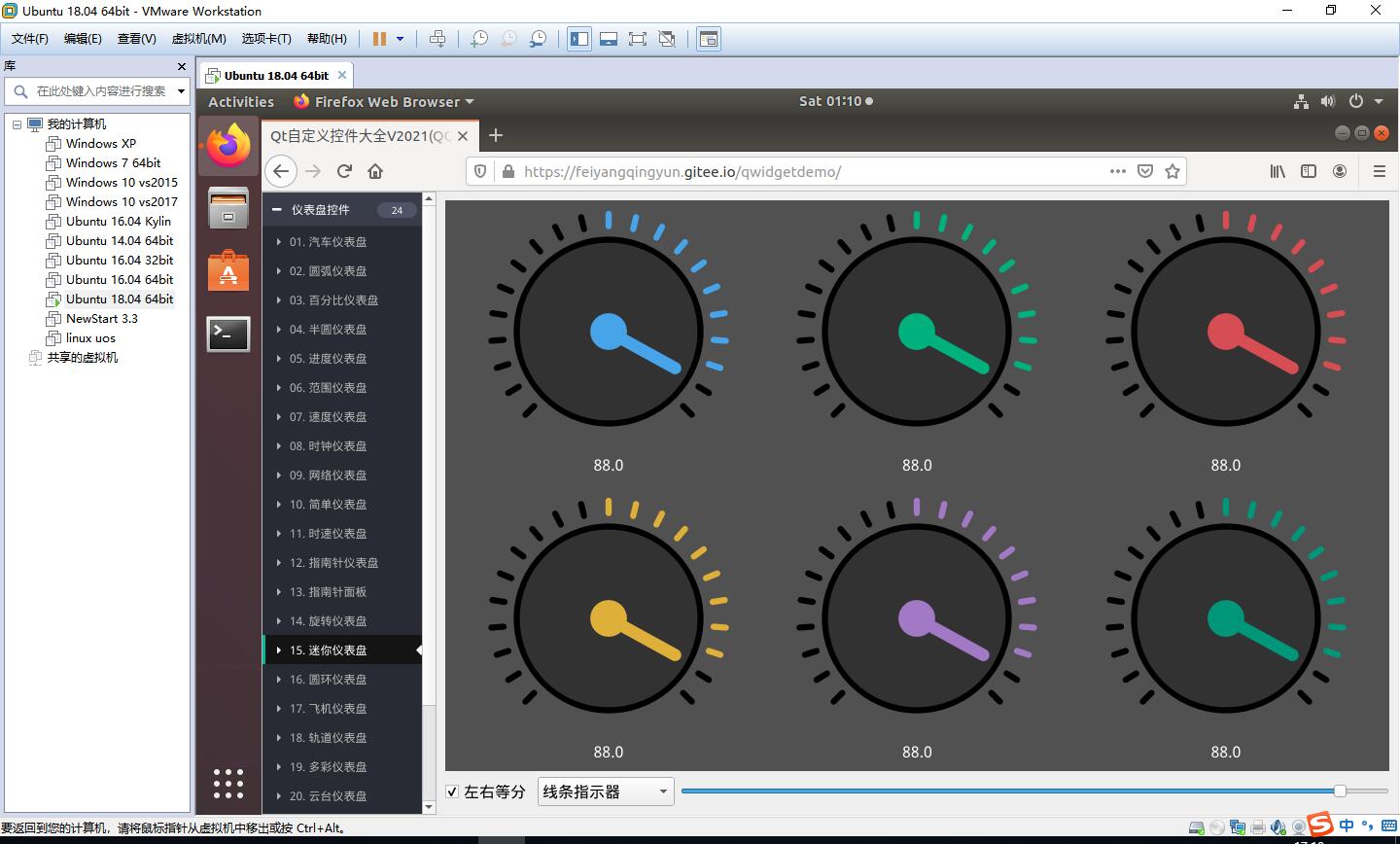
Task: Click the gauge value slider handle
Action: point(1340,791)
